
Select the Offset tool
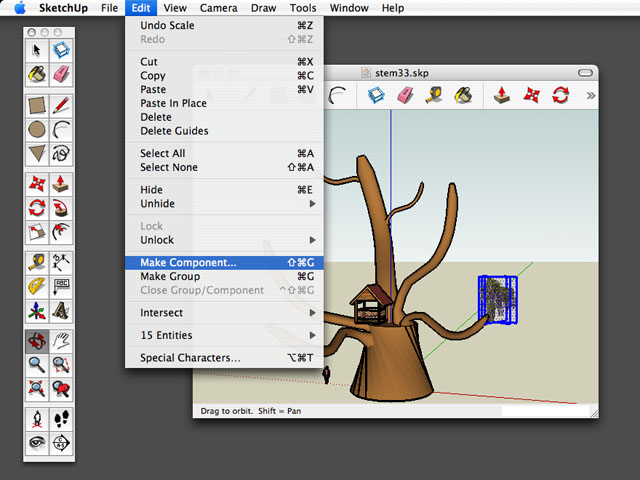click(61, 232)
